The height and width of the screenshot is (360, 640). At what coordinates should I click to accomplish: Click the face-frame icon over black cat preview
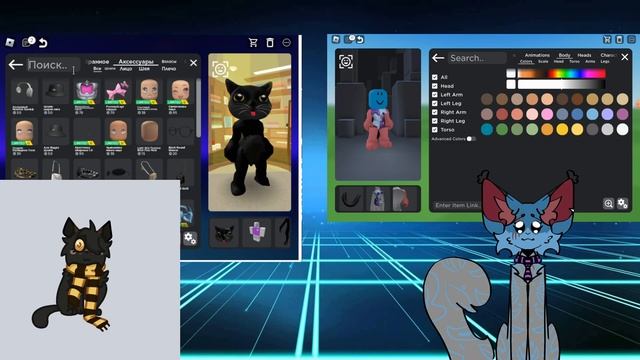[220, 69]
